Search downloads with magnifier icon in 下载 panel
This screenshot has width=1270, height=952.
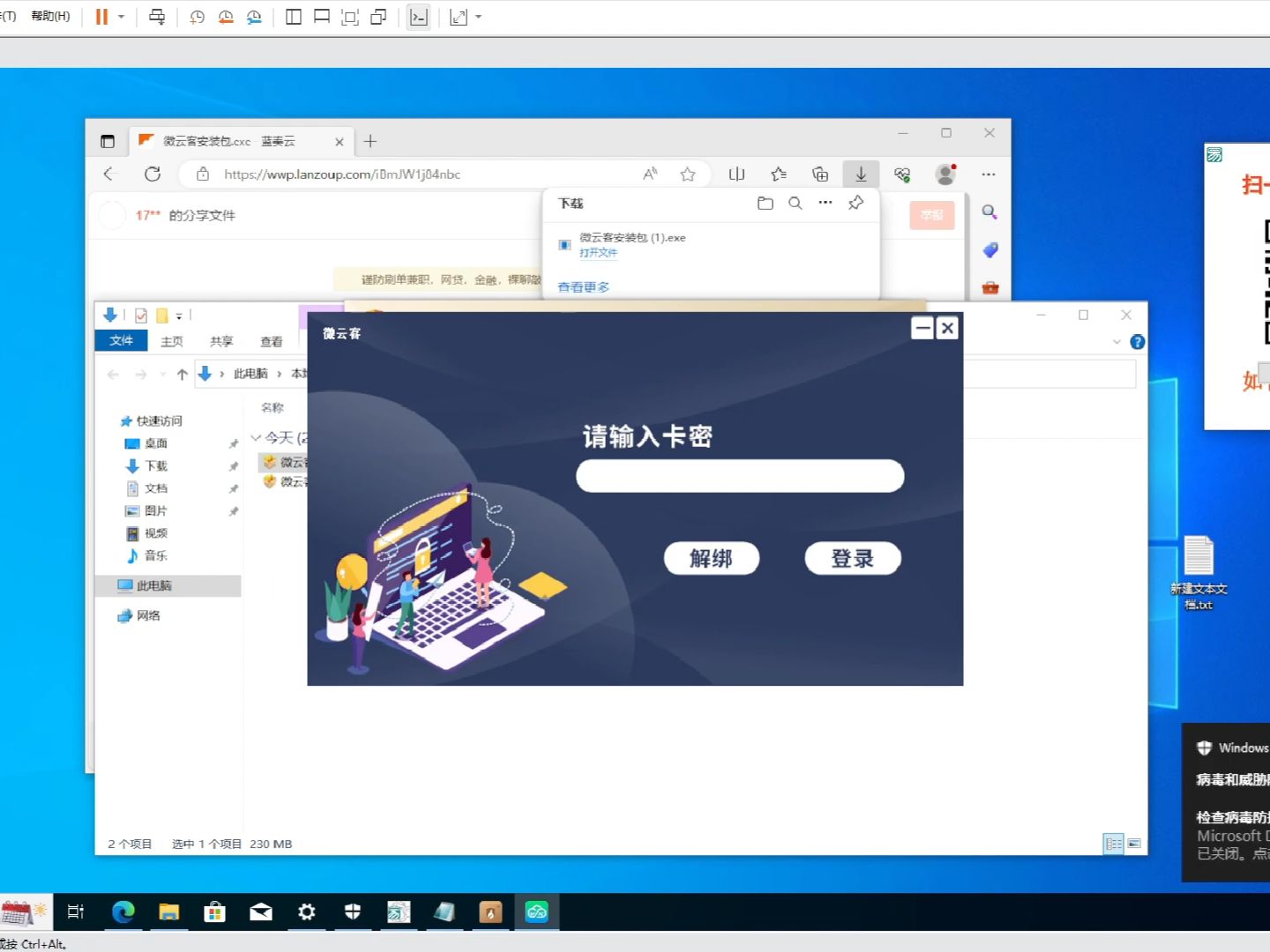pos(796,203)
